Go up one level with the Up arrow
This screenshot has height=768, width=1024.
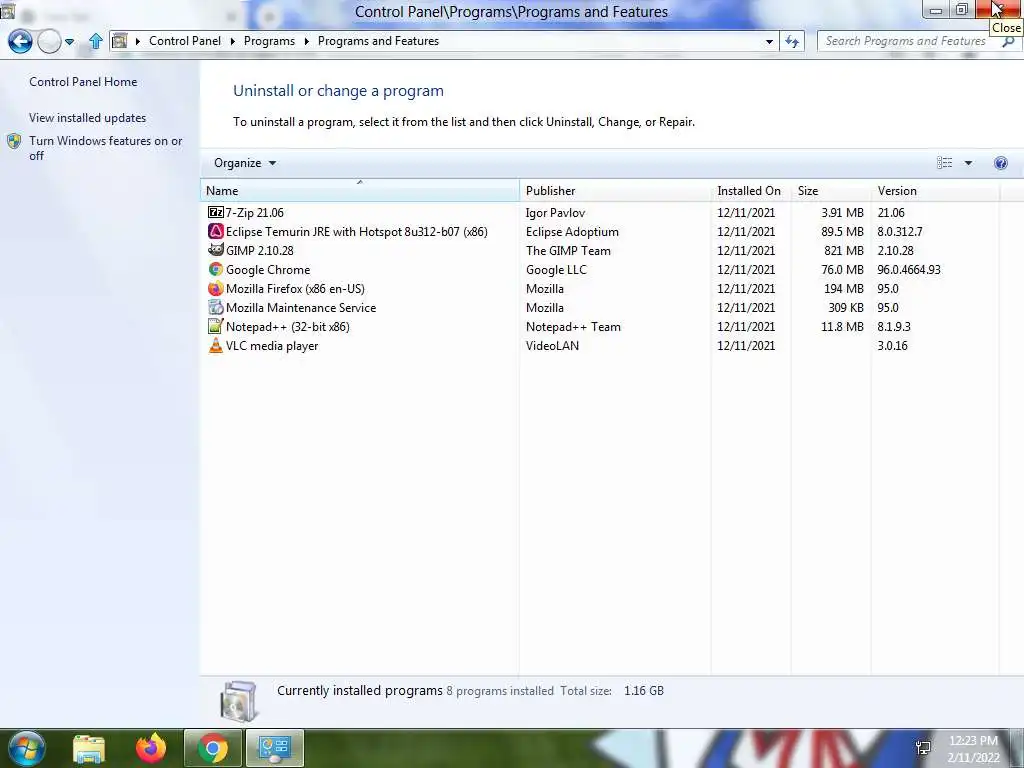[x=95, y=41]
